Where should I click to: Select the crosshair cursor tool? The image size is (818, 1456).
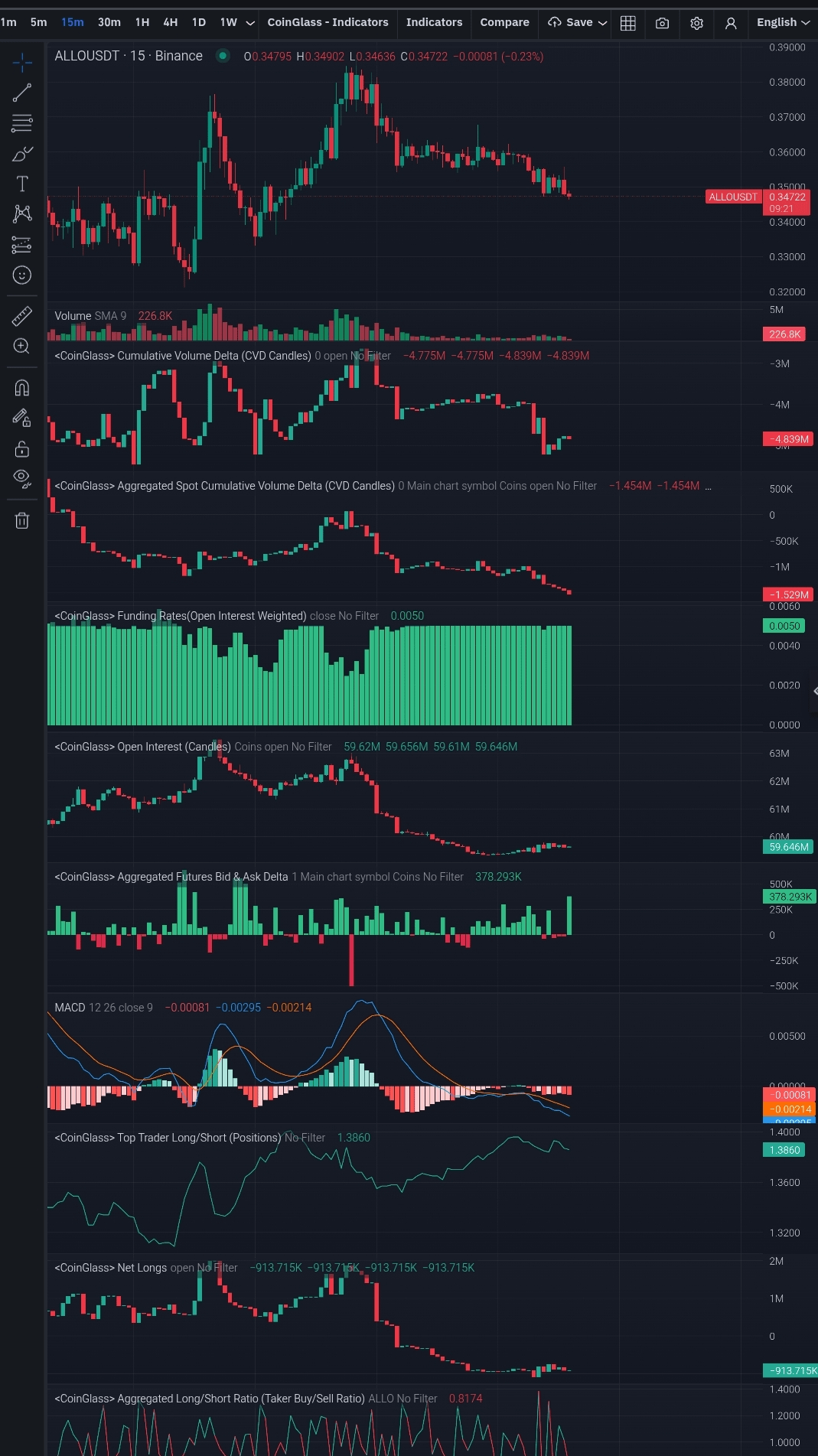pos(22,62)
